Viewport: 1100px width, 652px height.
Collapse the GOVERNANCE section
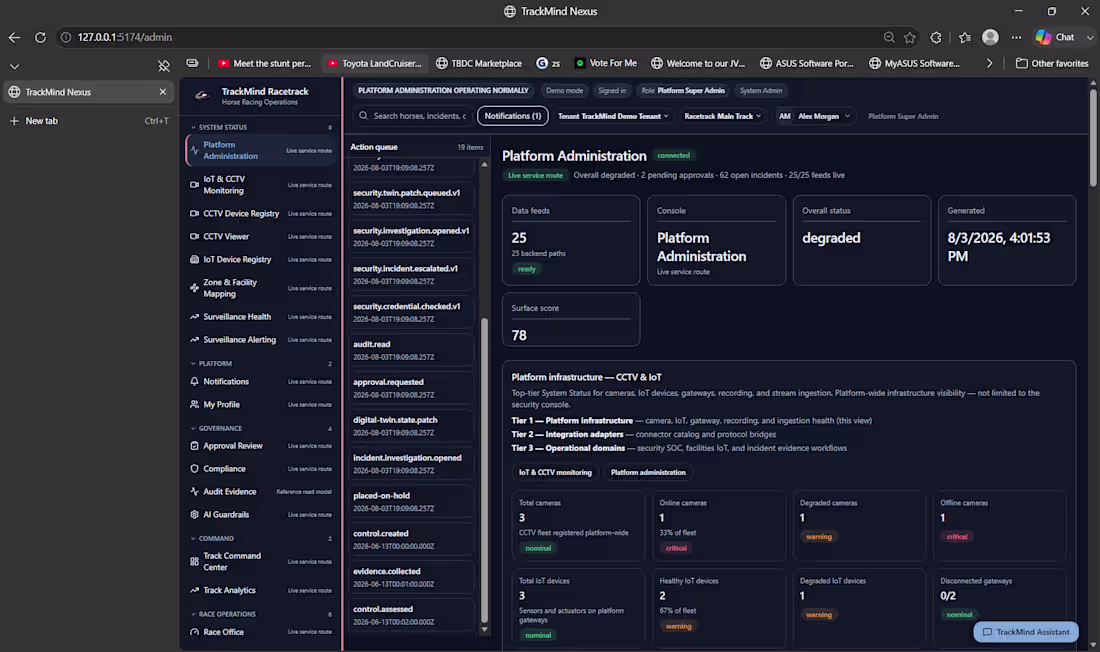pyautogui.click(x=194, y=428)
